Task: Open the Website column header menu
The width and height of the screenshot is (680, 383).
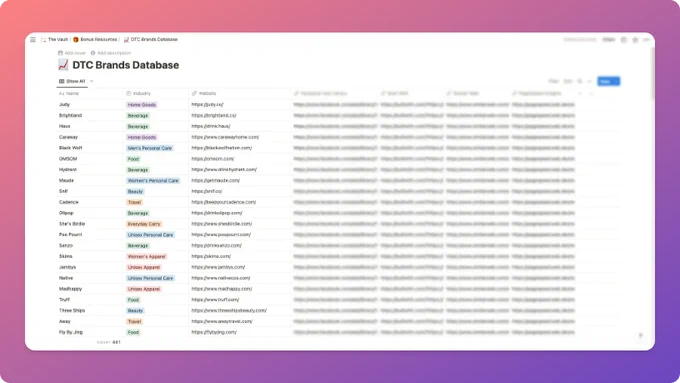Action: 240,93
